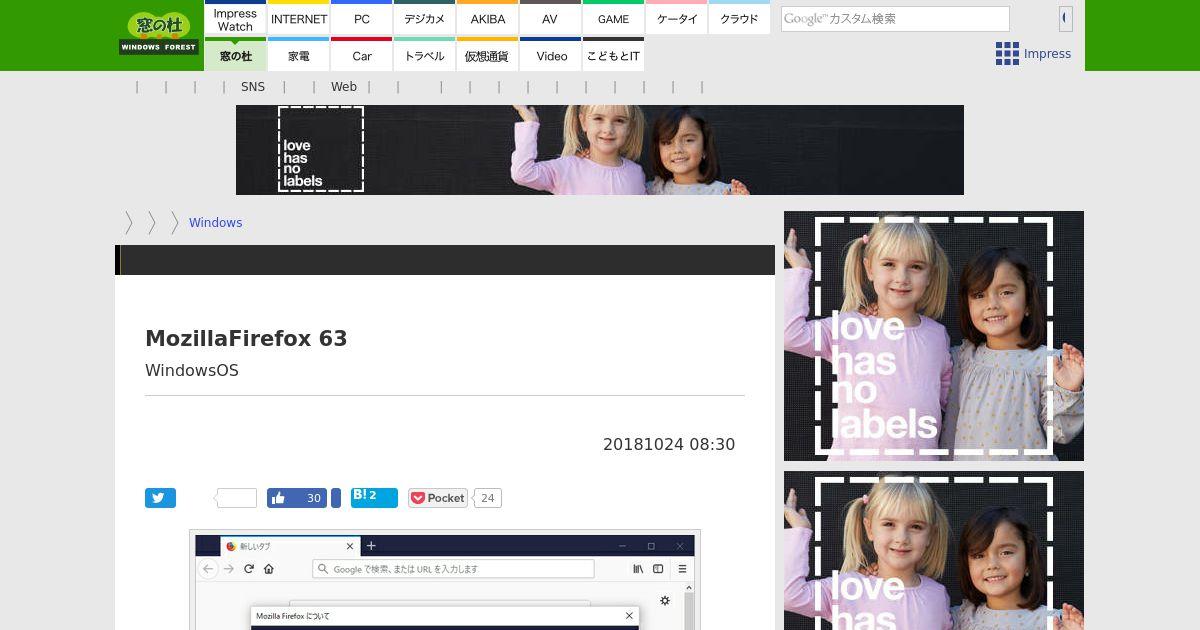Click the Facebook like button showing 30

tap(297, 498)
